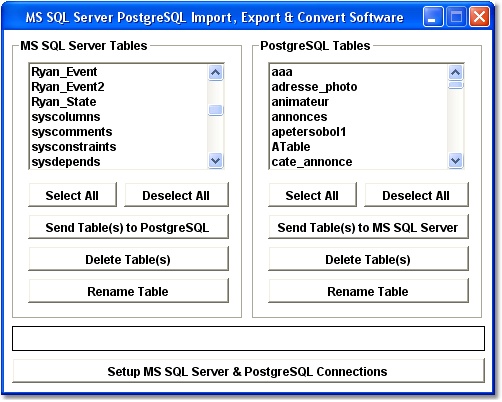This screenshot has height=402, width=502.
Task: Click Rename Table under PostgreSQL Tables
Action: [x=368, y=291]
